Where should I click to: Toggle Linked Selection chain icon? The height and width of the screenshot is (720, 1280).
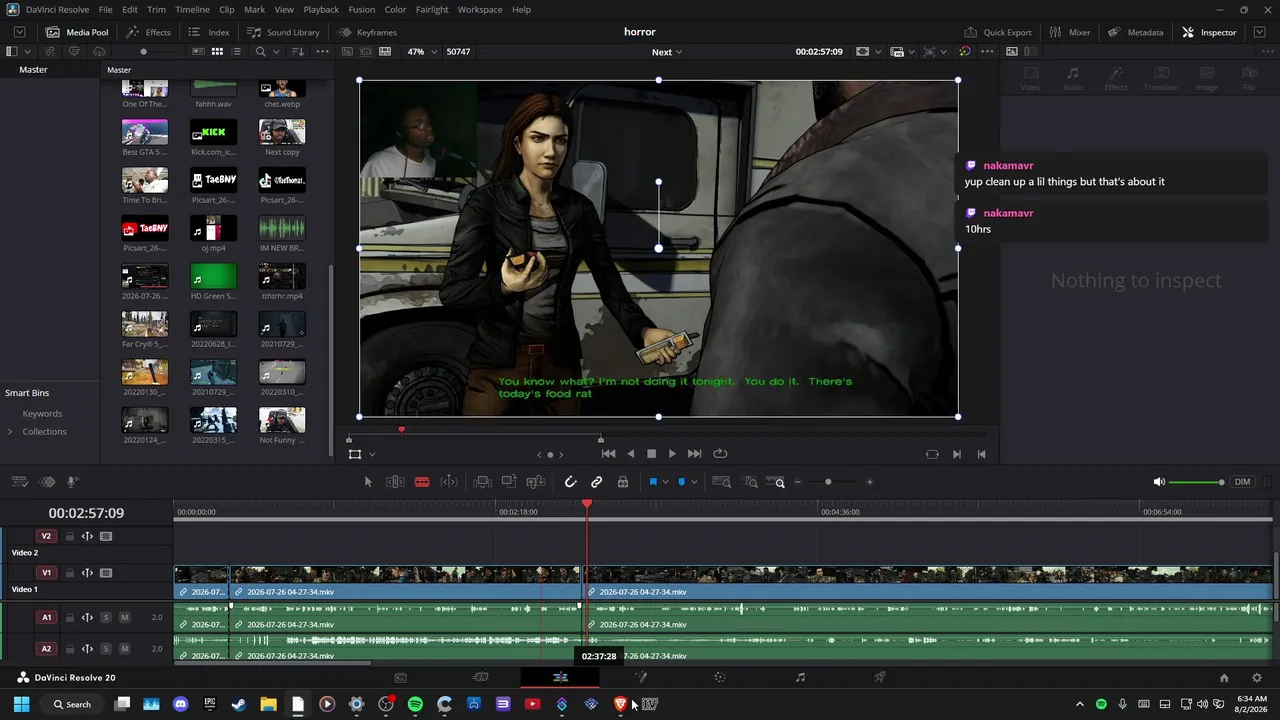click(597, 482)
